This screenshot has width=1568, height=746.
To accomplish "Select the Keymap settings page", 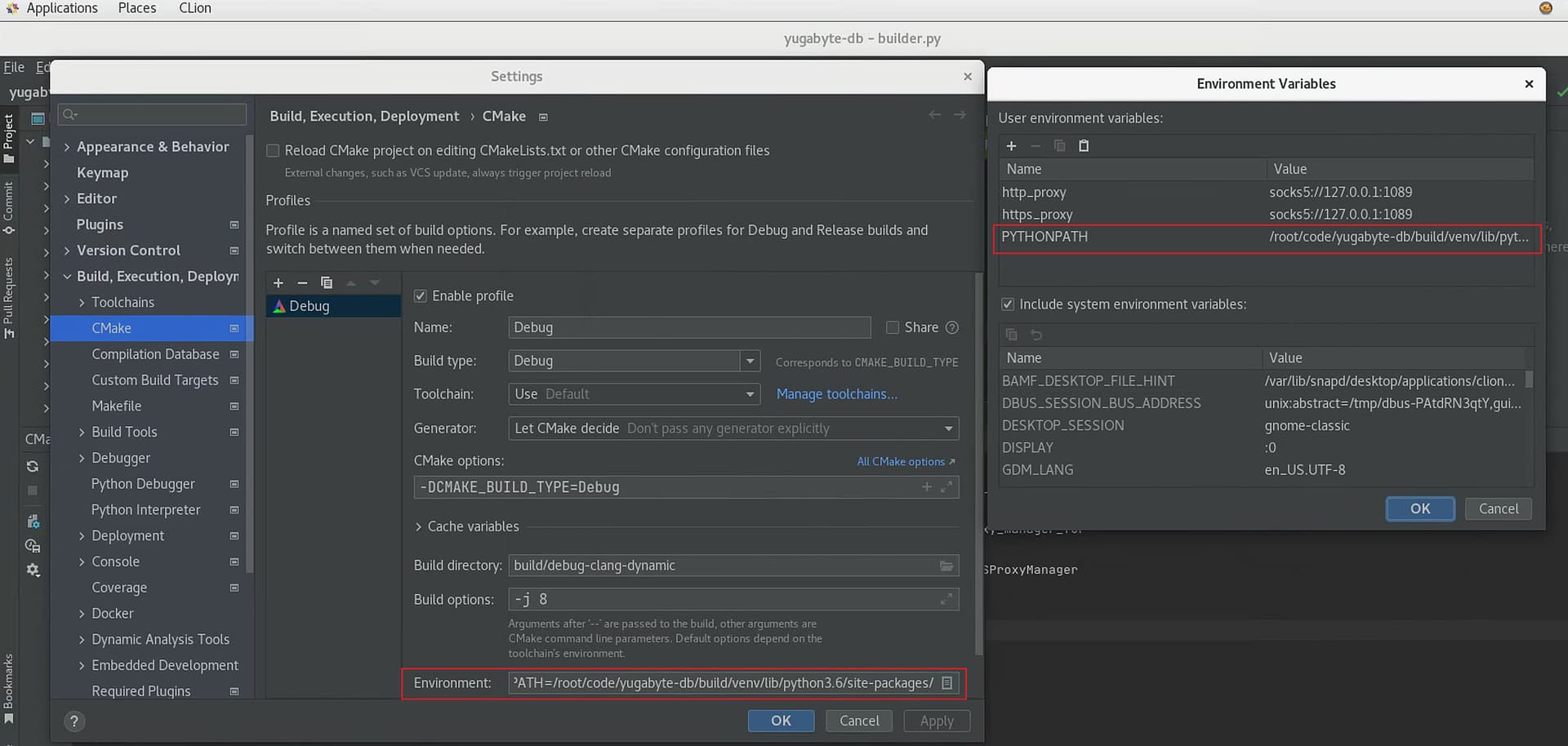I will click(102, 173).
